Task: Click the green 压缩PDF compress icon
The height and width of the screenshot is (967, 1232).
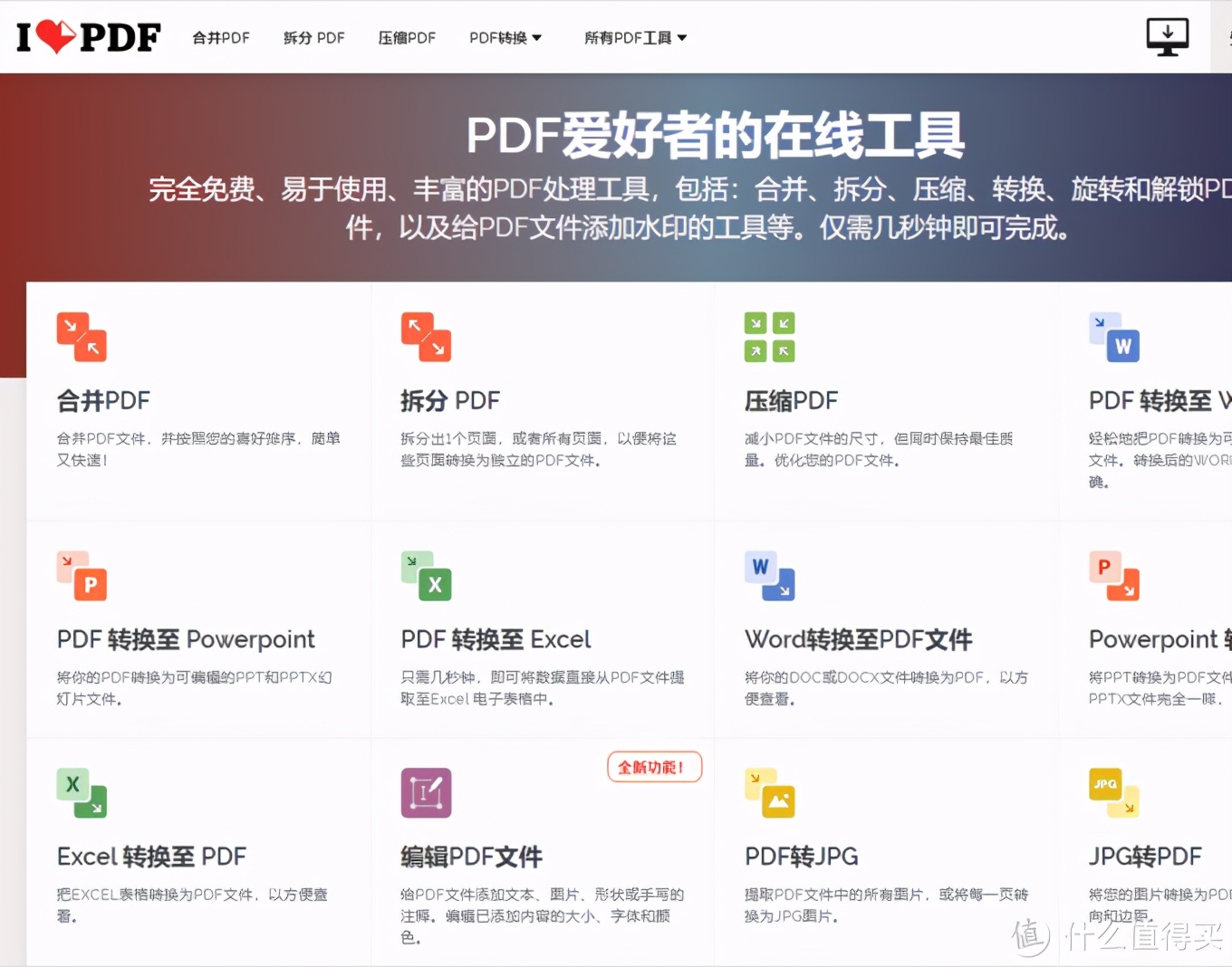Action: 770,337
